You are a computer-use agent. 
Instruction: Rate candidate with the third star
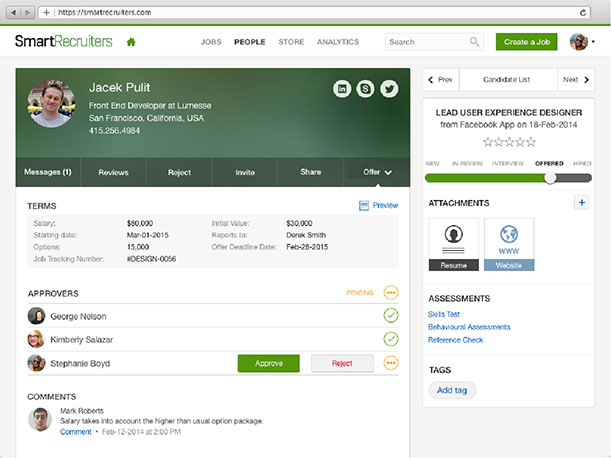coord(509,141)
